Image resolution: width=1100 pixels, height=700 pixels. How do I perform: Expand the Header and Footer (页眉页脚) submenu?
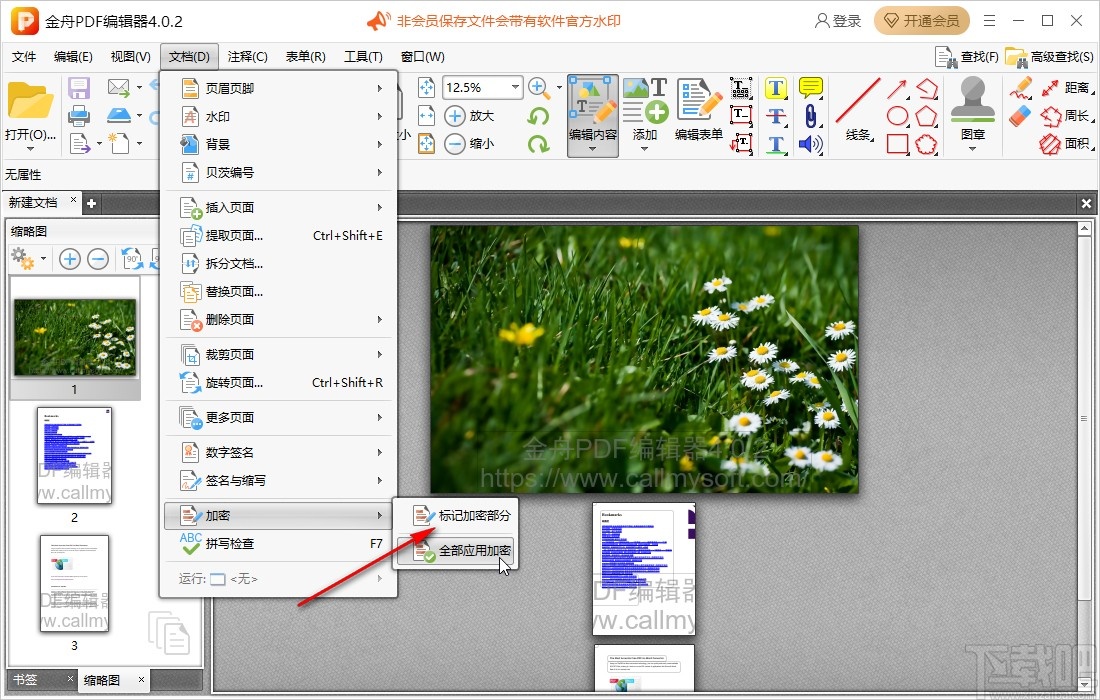coord(279,88)
